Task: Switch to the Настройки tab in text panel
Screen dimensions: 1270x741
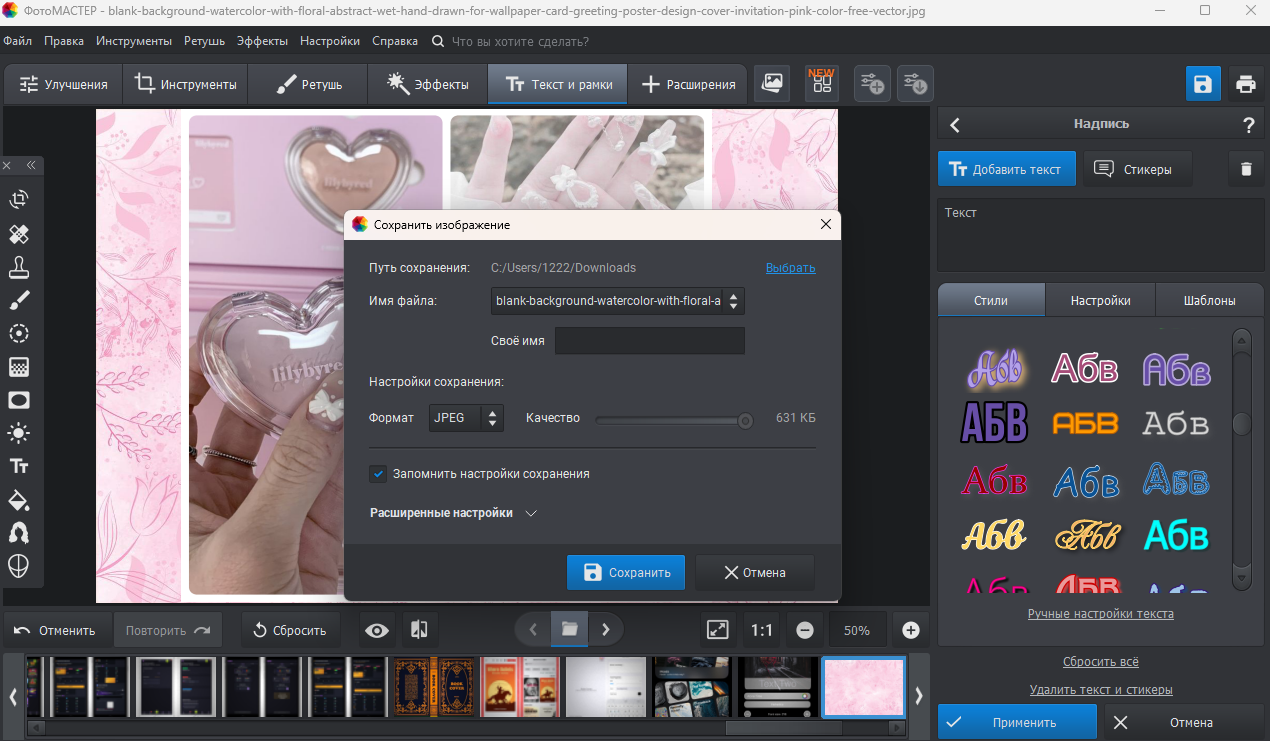Action: (x=1100, y=300)
